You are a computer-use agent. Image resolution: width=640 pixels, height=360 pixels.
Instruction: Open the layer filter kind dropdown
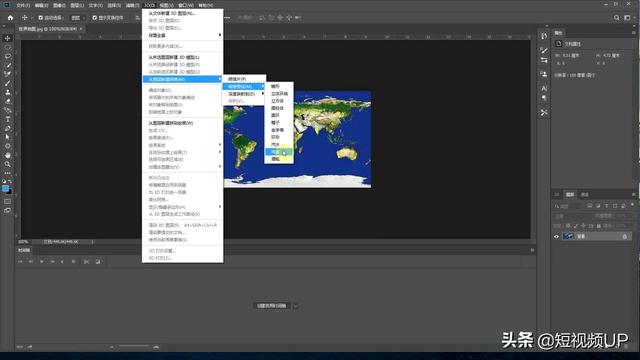click(568, 206)
